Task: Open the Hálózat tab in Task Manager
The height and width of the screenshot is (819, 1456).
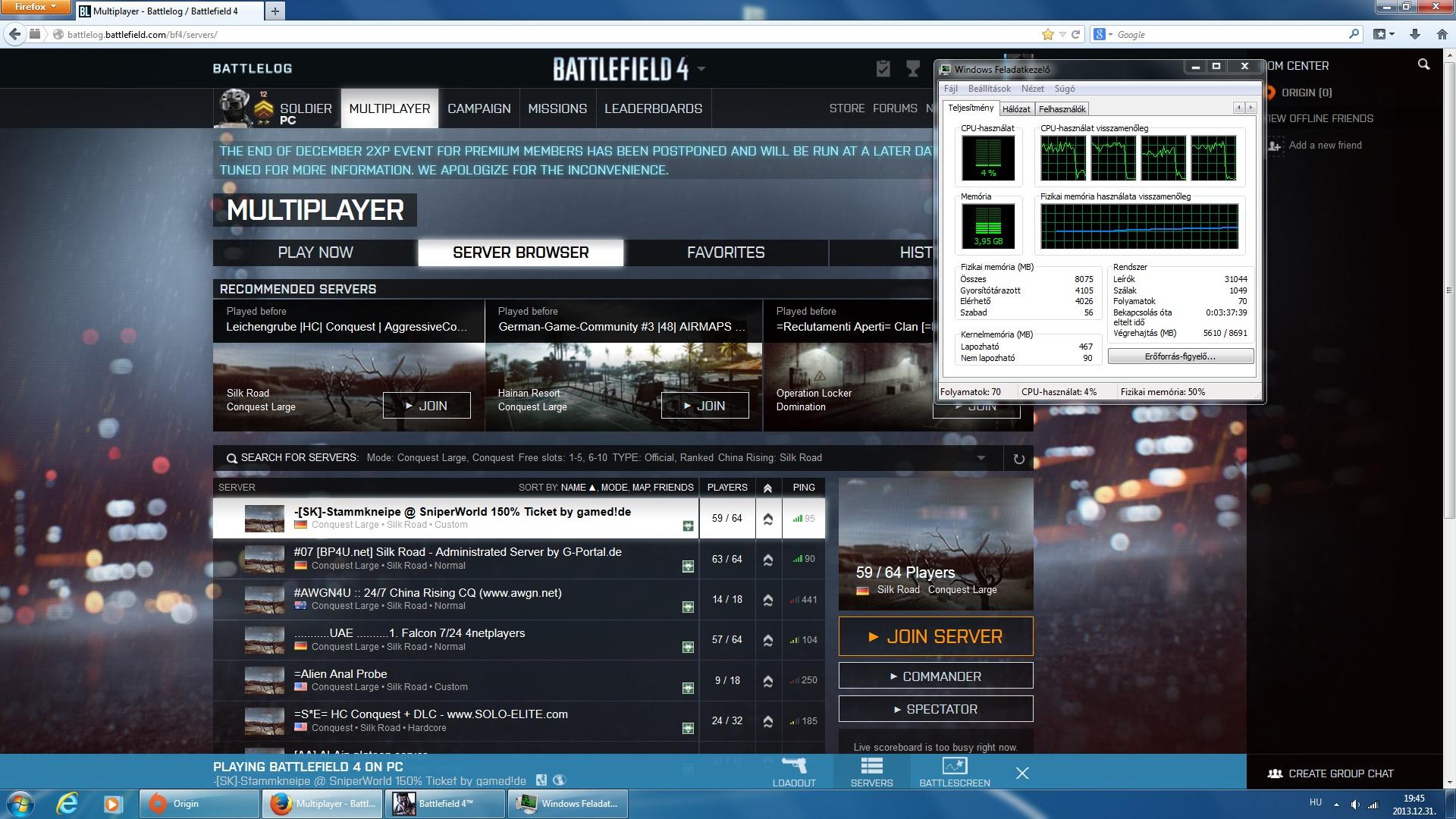Action: [x=1016, y=109]
